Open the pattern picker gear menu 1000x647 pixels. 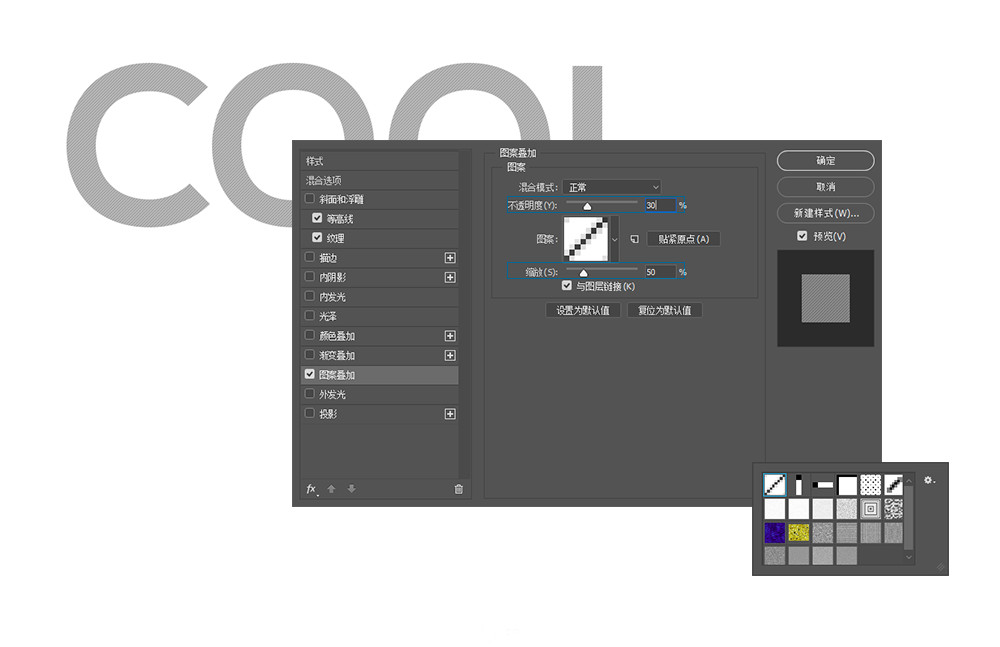[x=929, y=481]
